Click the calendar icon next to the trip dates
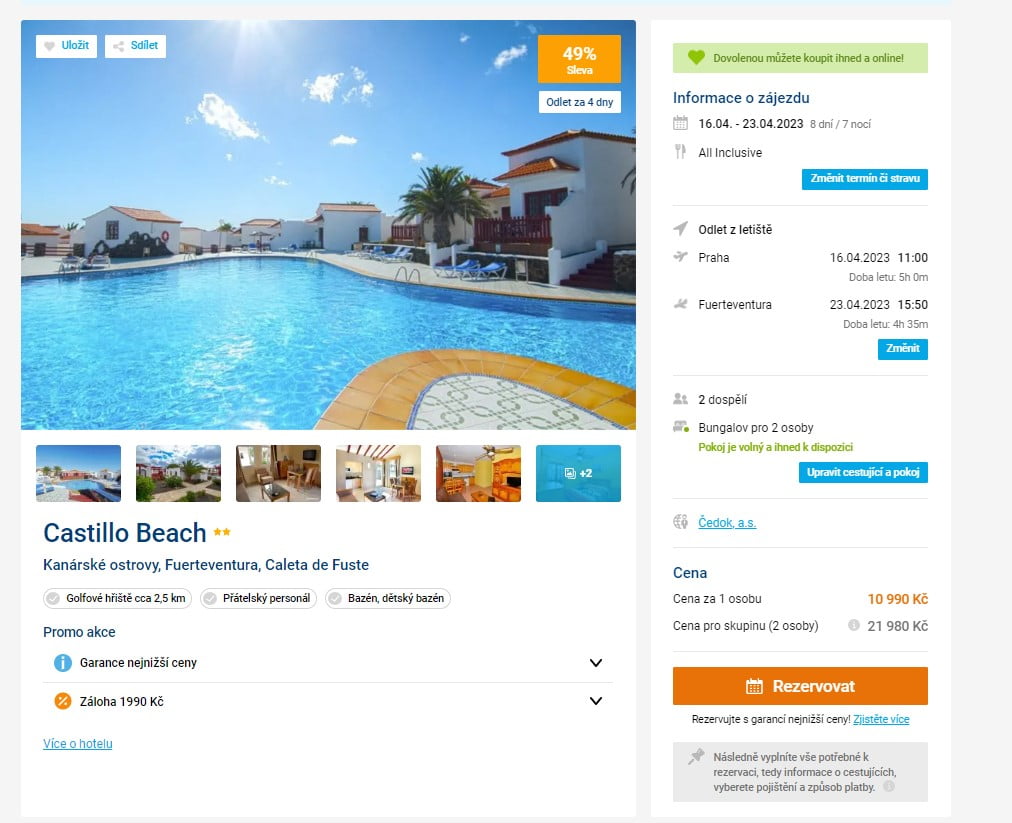This screenshot has width=1012, height=823. point(680,123)
